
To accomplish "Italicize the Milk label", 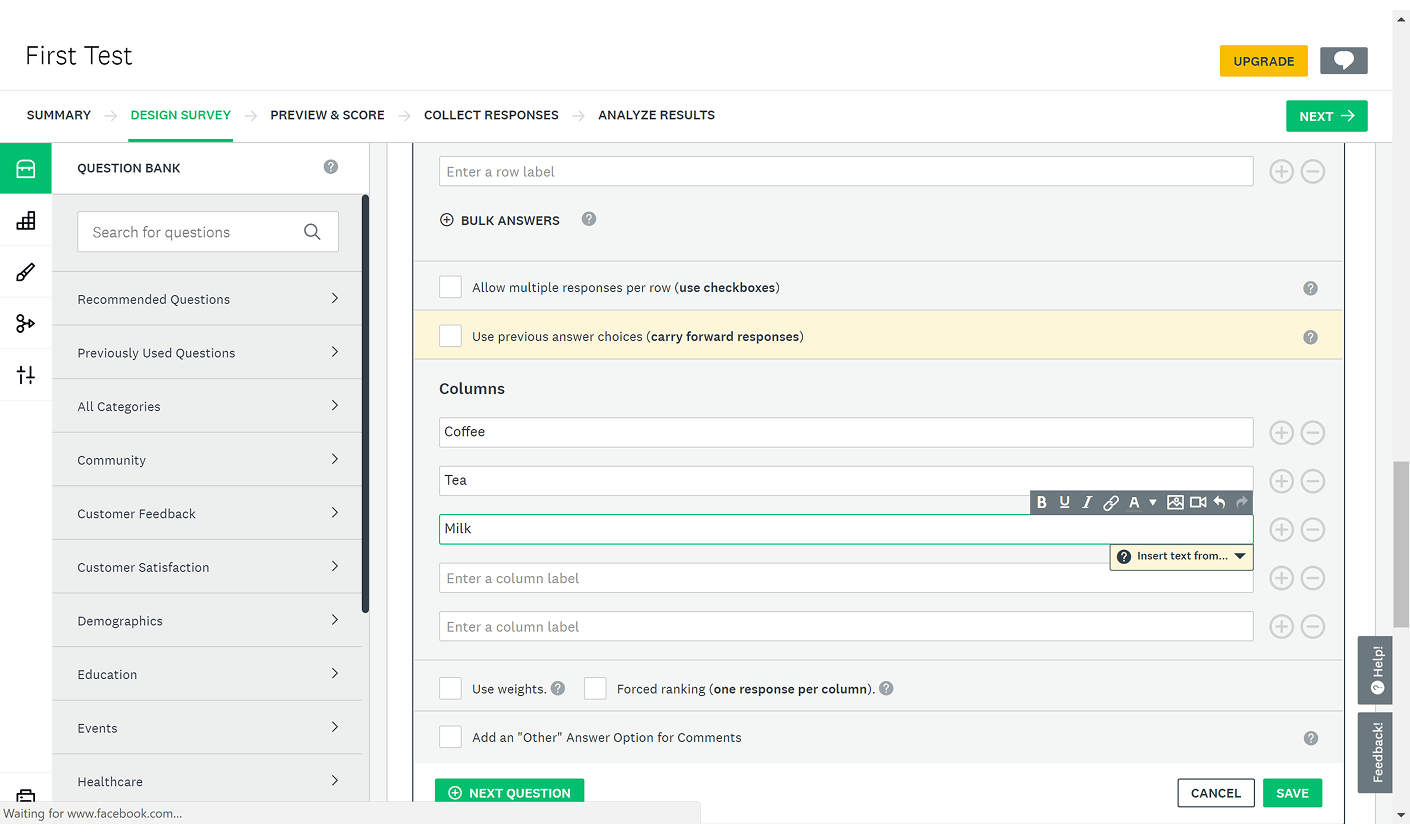I will pyautogui.click(x=1087, y=502).
